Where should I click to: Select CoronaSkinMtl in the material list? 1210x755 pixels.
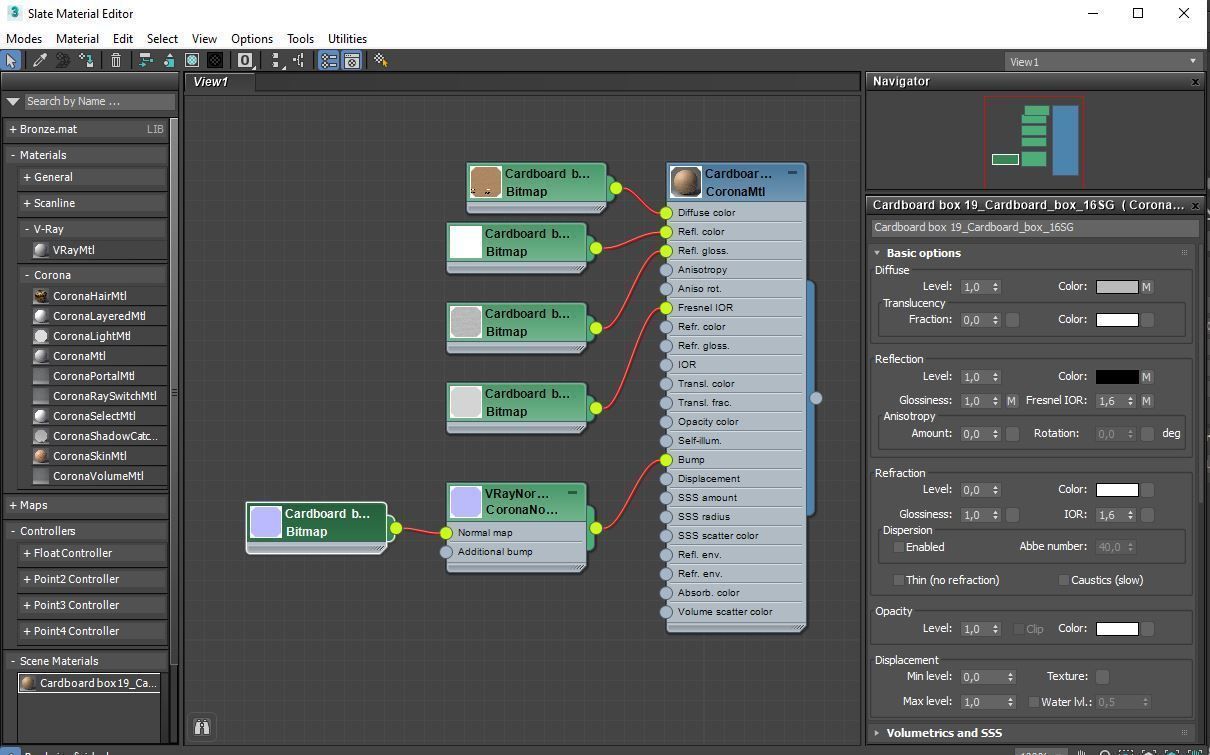coord(90,456)
